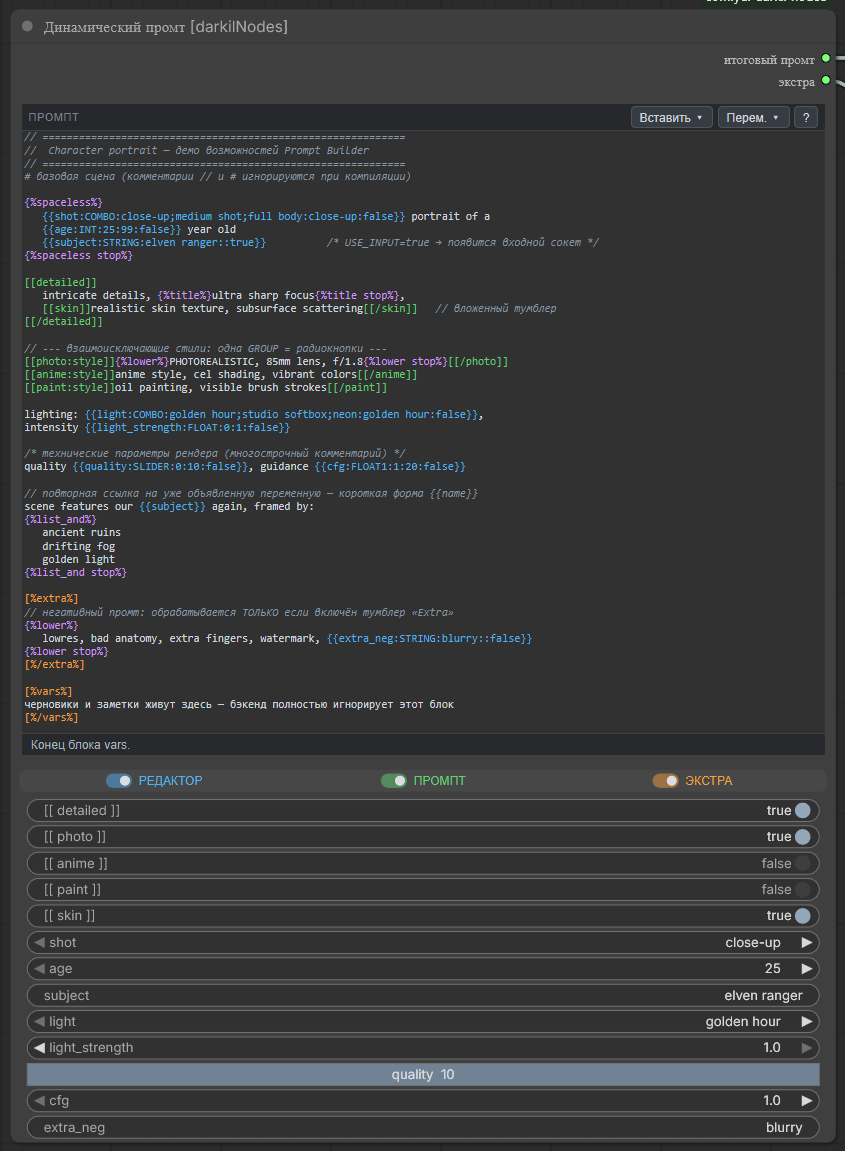Toggle the ПРОМПТ switch
Image resolution: width=845 pixels, height=1151 pixels.
[394, 781]
